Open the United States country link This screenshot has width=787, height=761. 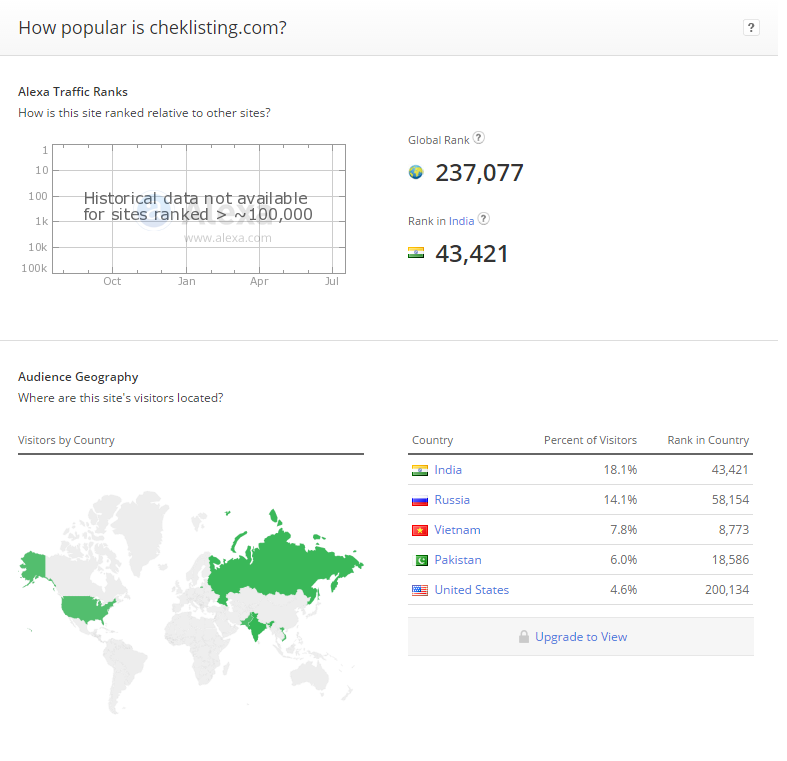coord(471,590)
